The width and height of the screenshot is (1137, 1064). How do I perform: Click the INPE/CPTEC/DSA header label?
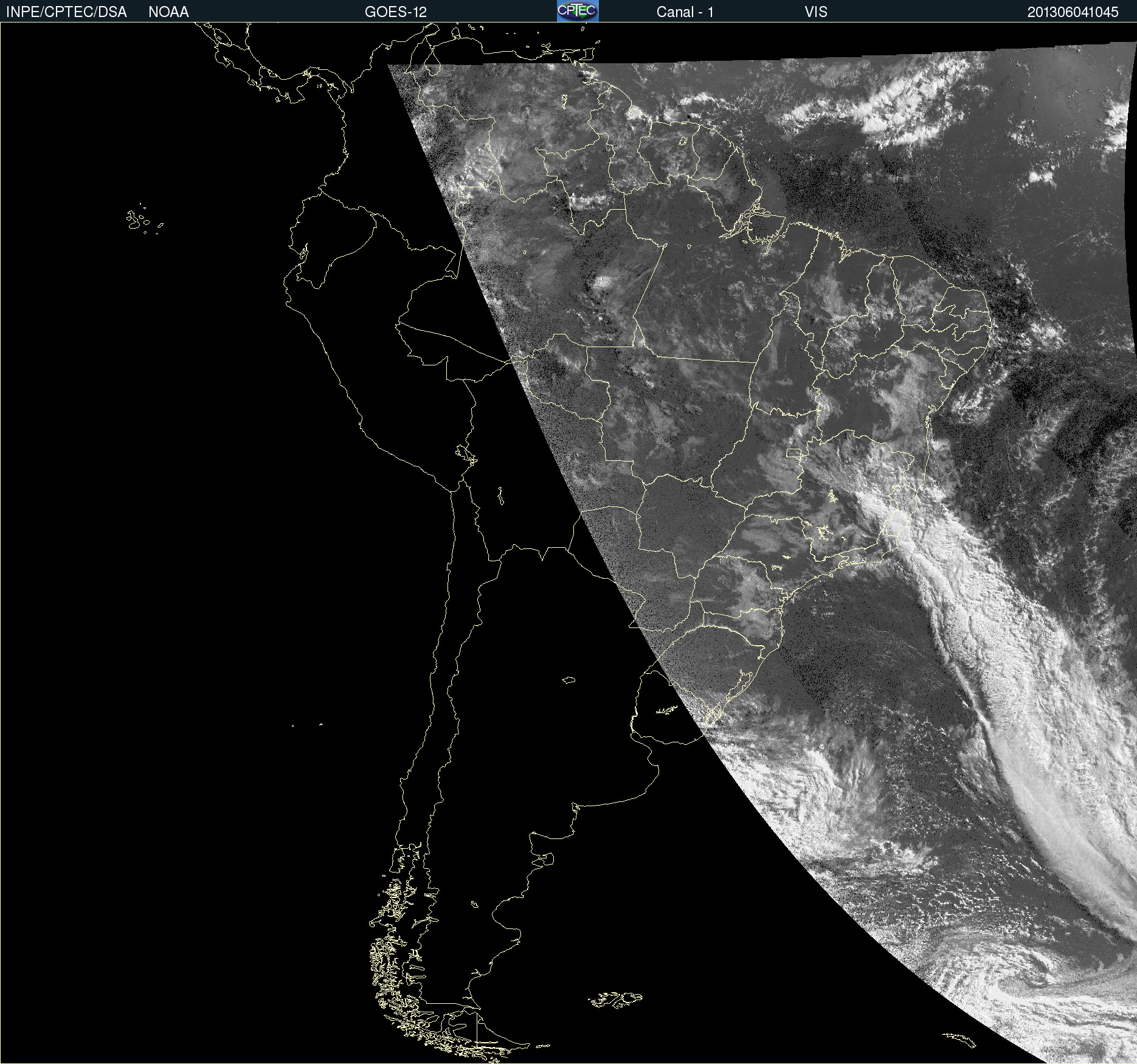(66, 12)
